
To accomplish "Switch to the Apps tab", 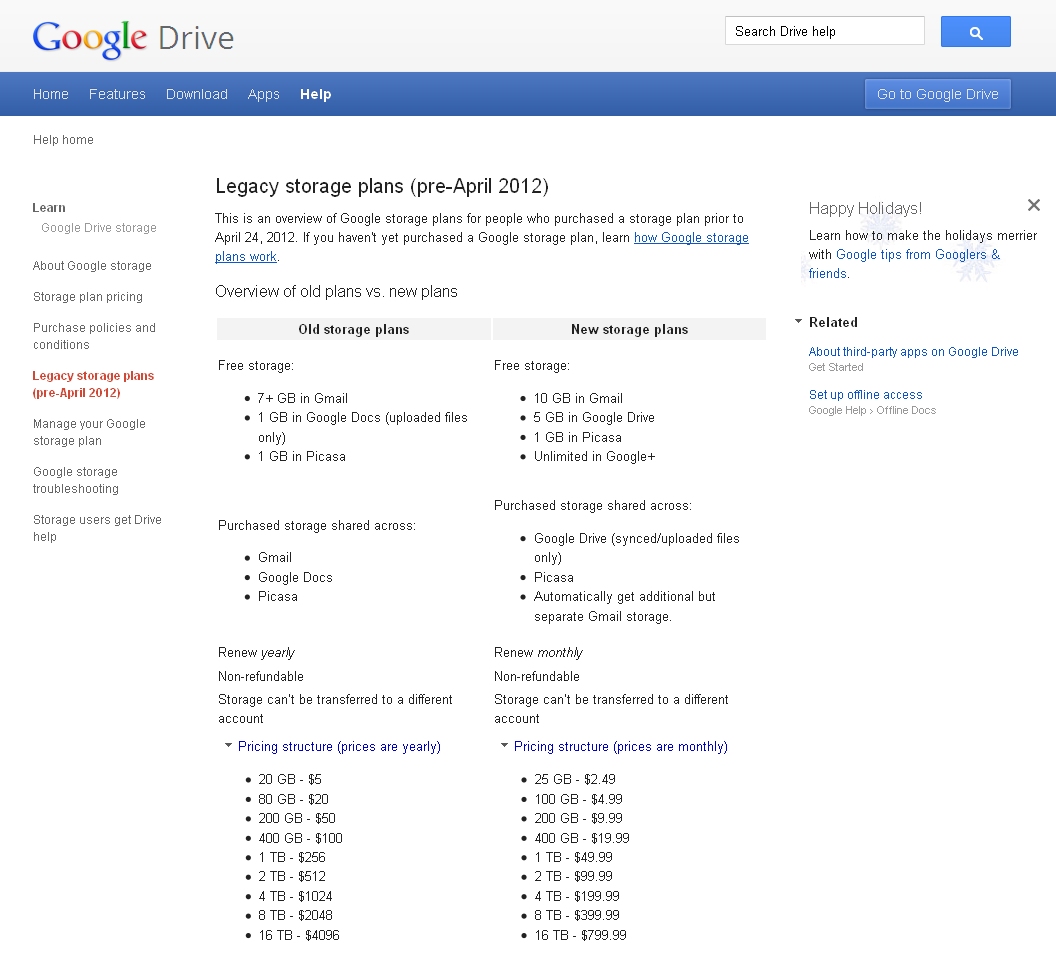I will pos(263,94).
